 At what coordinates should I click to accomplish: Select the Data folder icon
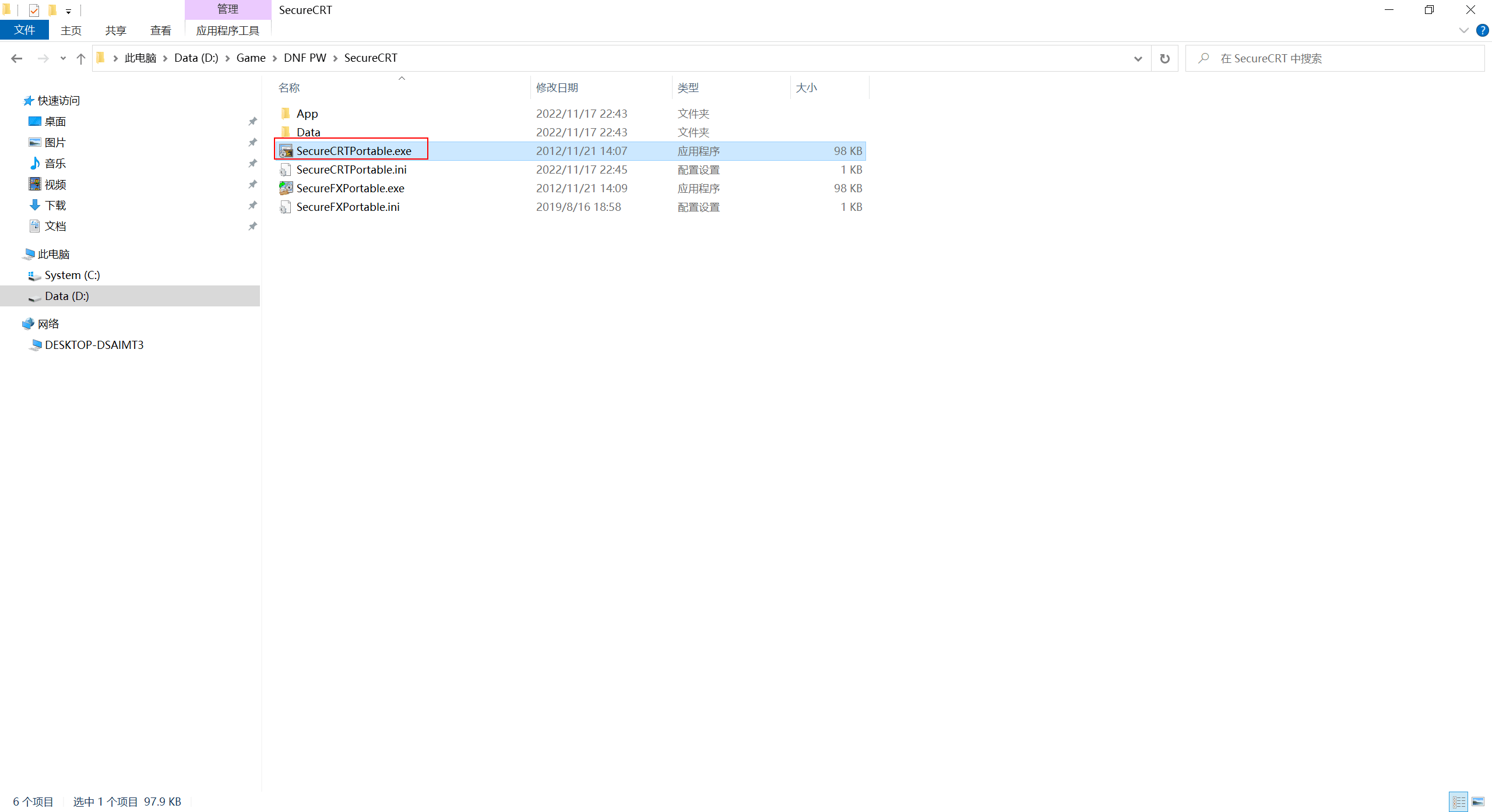click(286, 132)
